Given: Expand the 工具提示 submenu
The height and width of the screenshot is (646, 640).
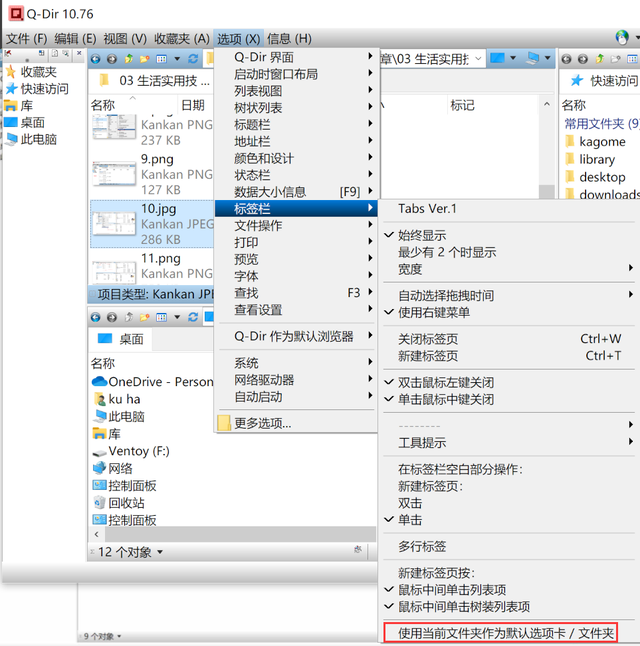Looking at the screenshot, I should pos(509,443).
